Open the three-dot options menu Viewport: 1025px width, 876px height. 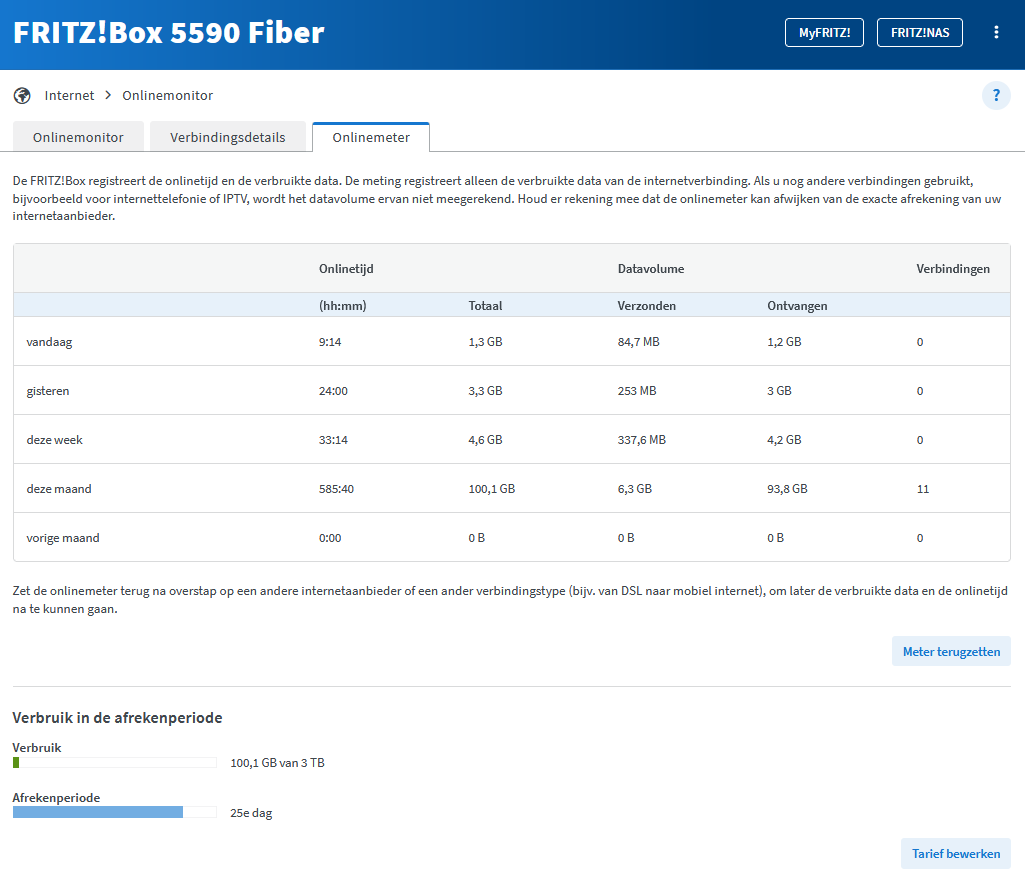(x=996, y=32)
